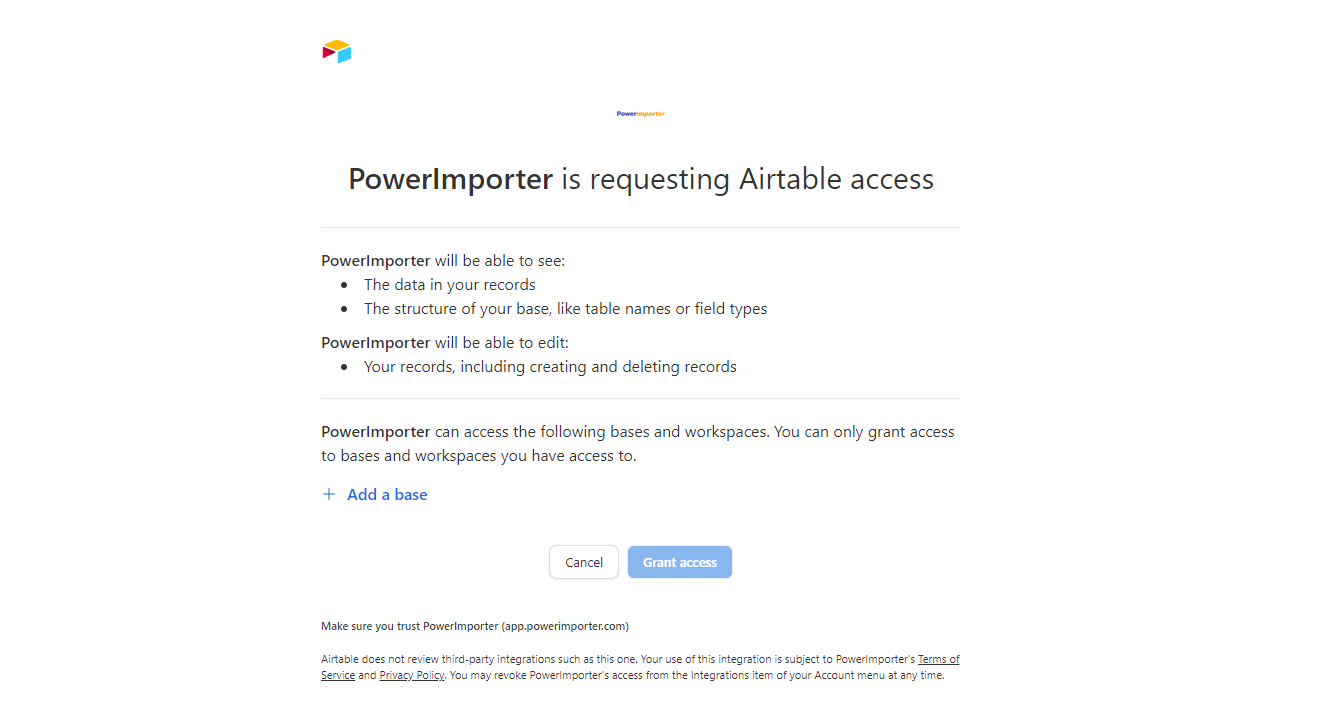Click the Cancel button
The image size is (1330, 715).
click(x=583, y=562)
